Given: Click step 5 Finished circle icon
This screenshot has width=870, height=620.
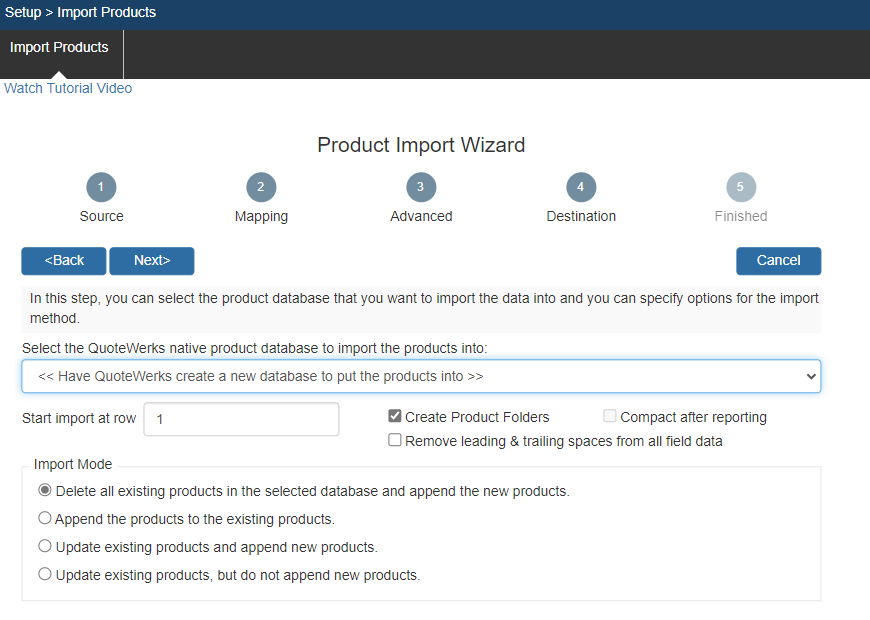Looking at the screenshot, I should click(x=741, y=187).
